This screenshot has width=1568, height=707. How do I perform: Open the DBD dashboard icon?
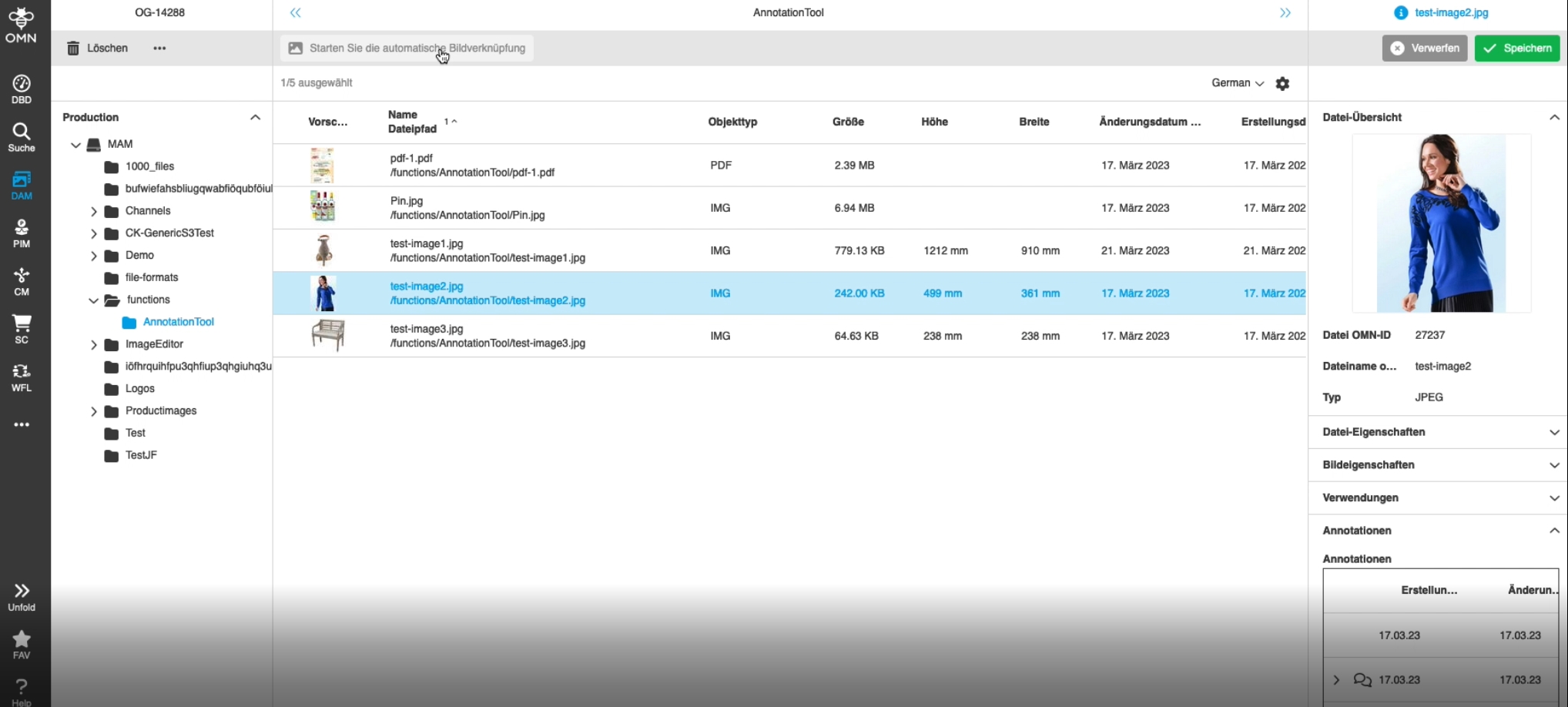click(x=22, y=89)
